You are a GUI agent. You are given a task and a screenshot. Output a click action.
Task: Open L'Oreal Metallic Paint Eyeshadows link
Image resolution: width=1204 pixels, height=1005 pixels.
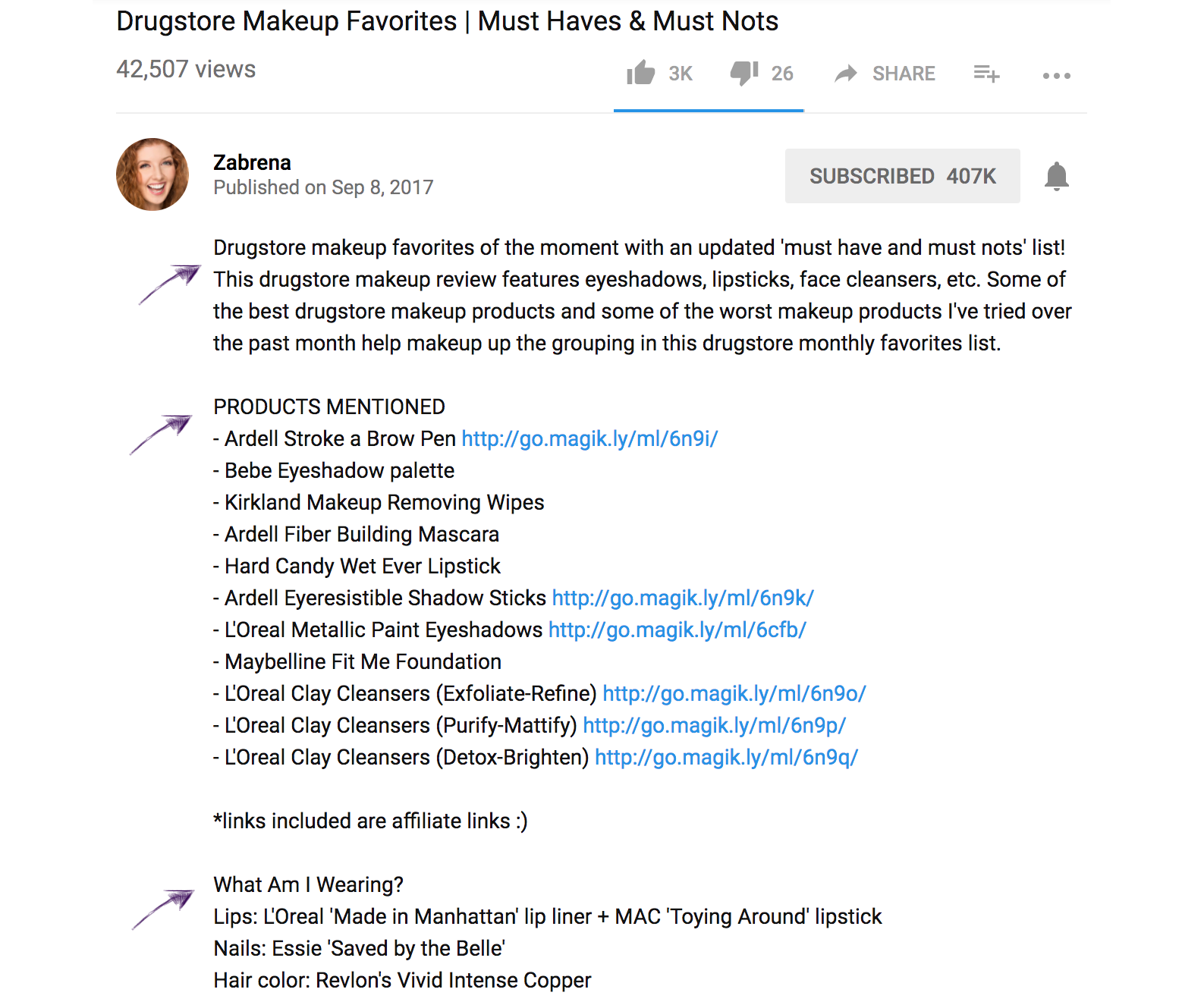coord(677,630)
